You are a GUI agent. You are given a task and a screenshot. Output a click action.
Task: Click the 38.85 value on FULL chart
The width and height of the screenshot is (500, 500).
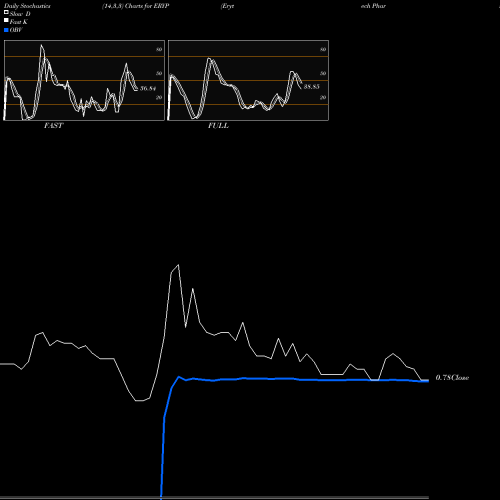coord(312,87)
